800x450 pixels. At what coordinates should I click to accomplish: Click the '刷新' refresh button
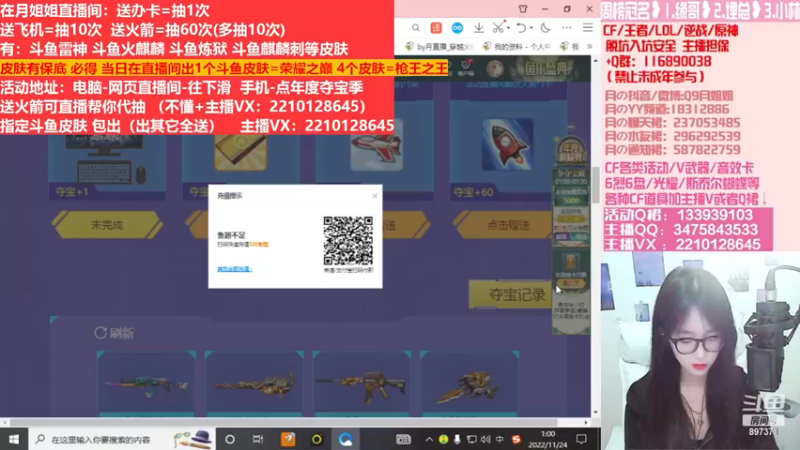pyautogui.click(x=114, y=333)
